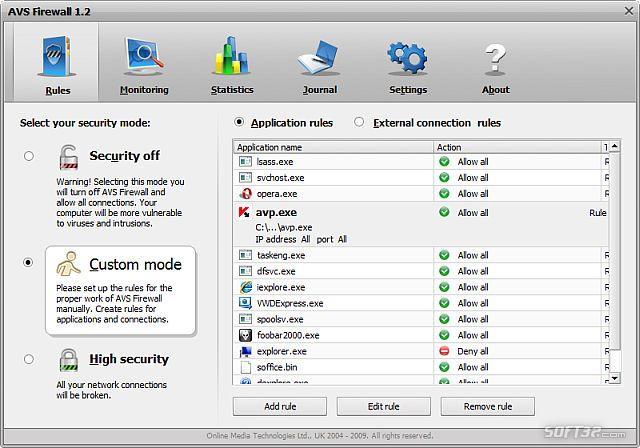Click the foobar2000.exe alien icon
Image resolution: width=640 pixels, height=448 pixels.
click(245, 335)
